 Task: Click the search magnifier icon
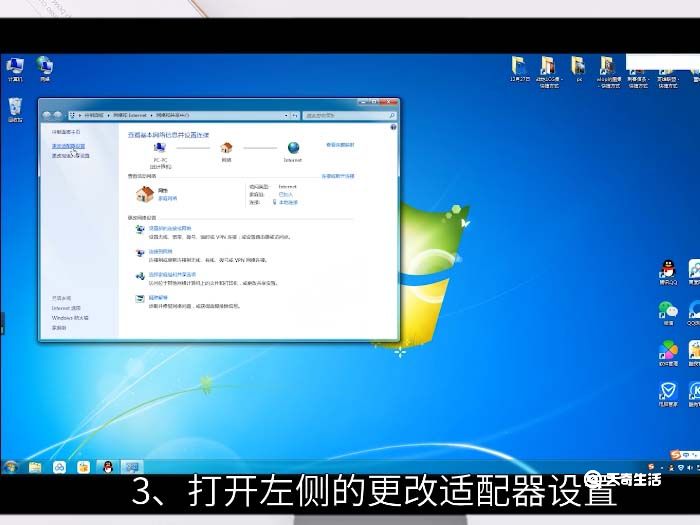pyautogui.click(x=392, y=116)
